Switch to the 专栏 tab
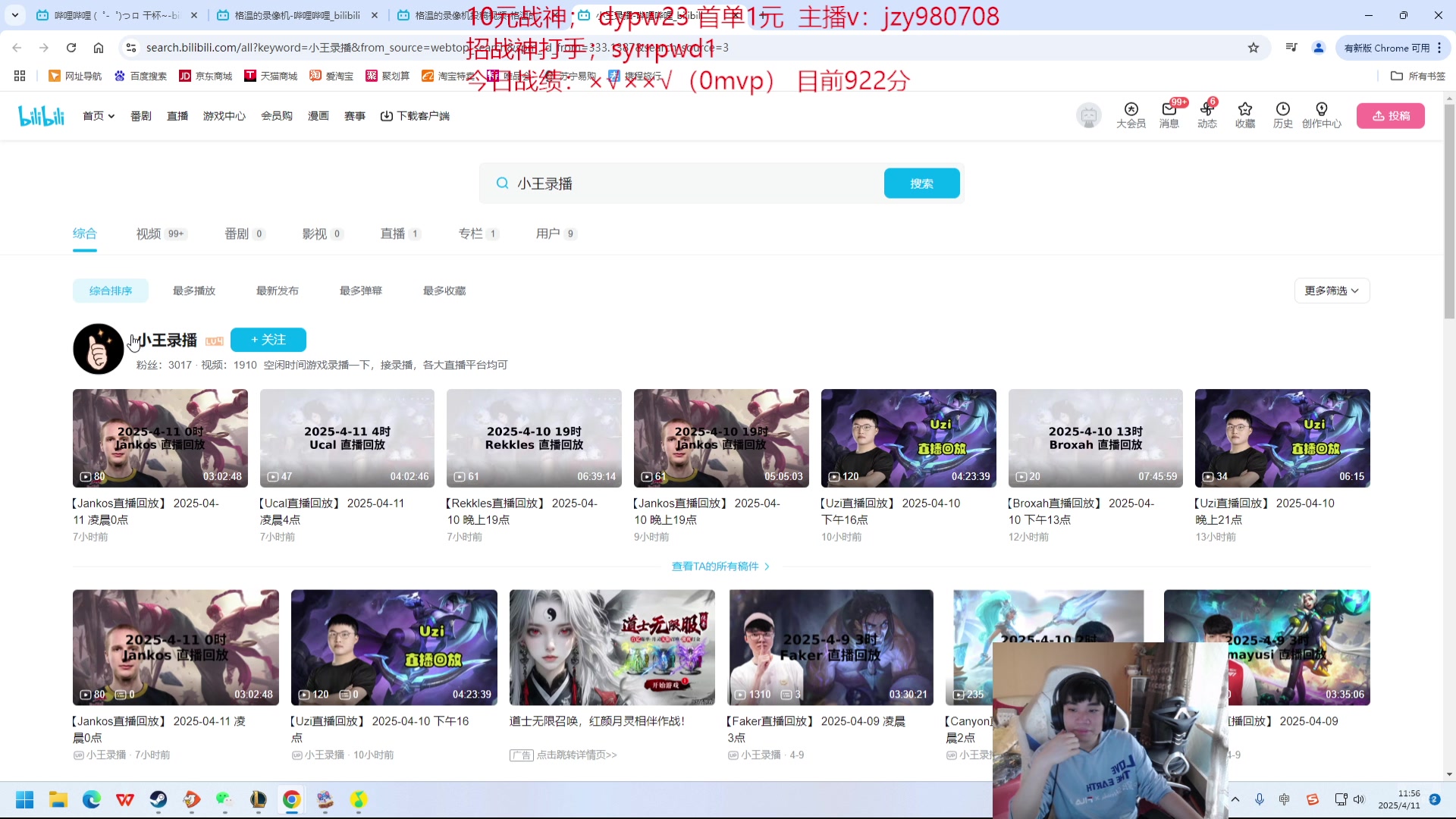The image size is (1456, 819). coord(479,234)
